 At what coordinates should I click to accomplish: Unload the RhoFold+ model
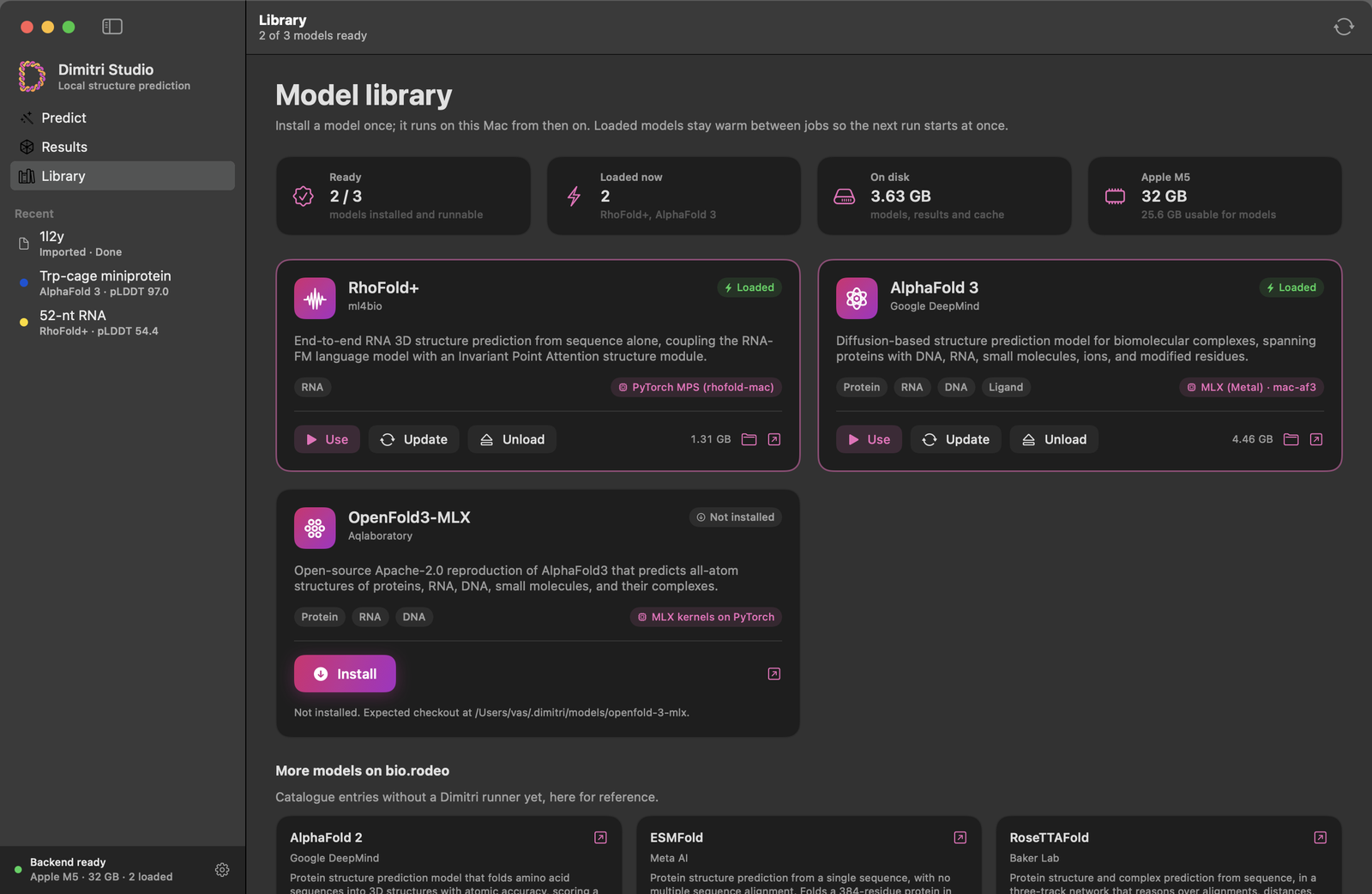(512, 439)
